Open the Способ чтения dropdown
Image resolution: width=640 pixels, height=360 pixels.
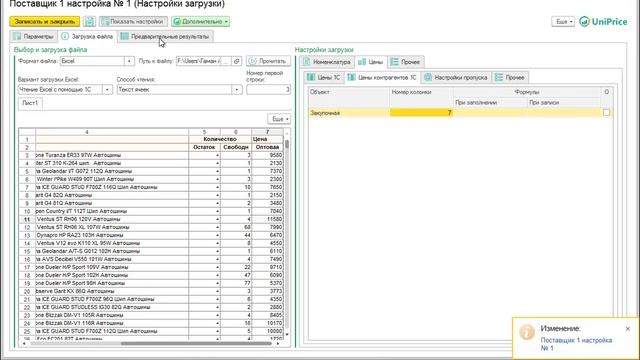coord(237,89)
